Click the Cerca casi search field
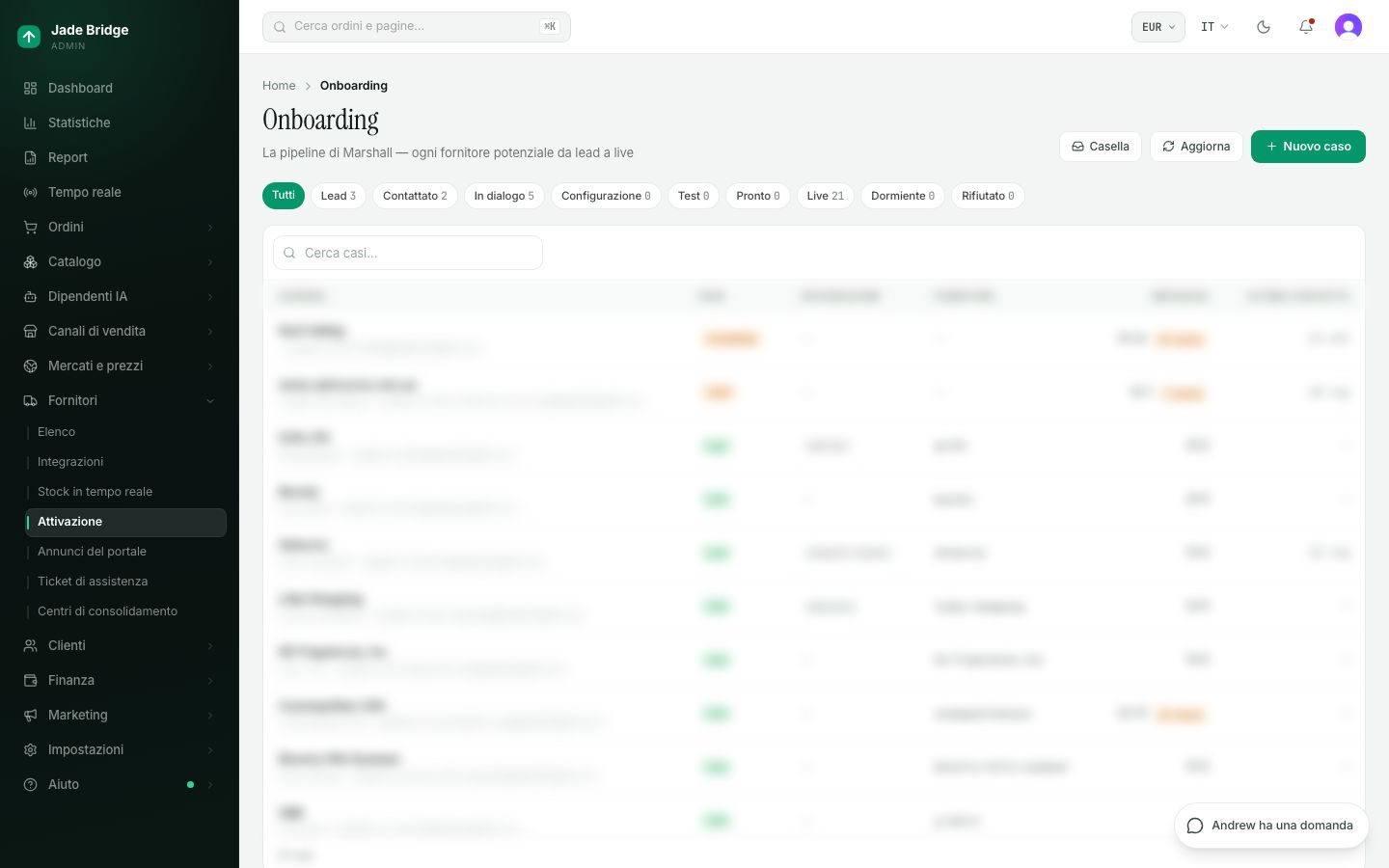This screenshot has width=1389, height=868. point(408,253)
